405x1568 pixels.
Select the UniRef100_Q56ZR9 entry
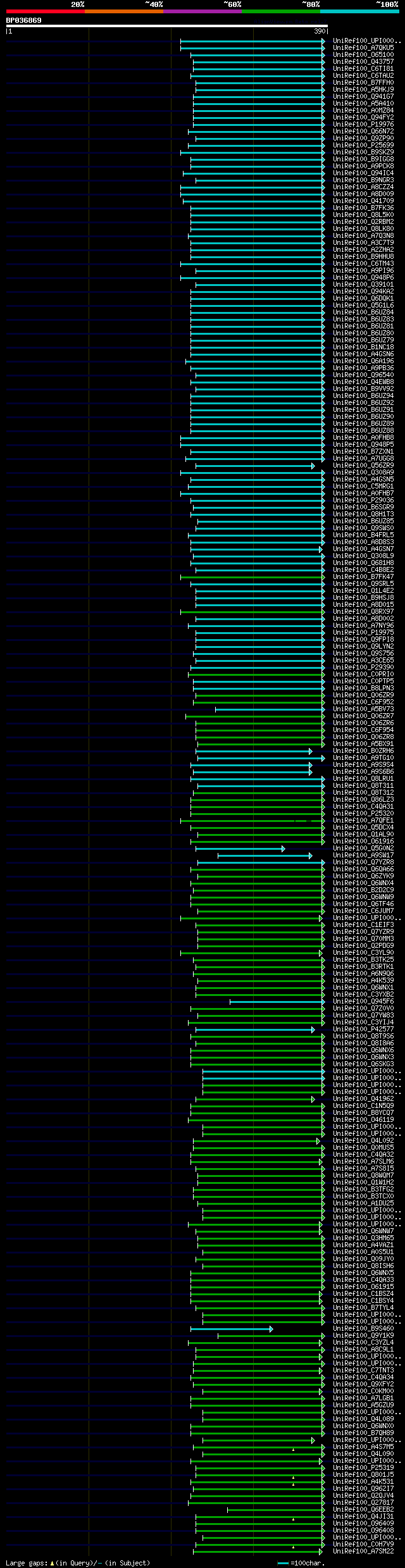(363, 465)
